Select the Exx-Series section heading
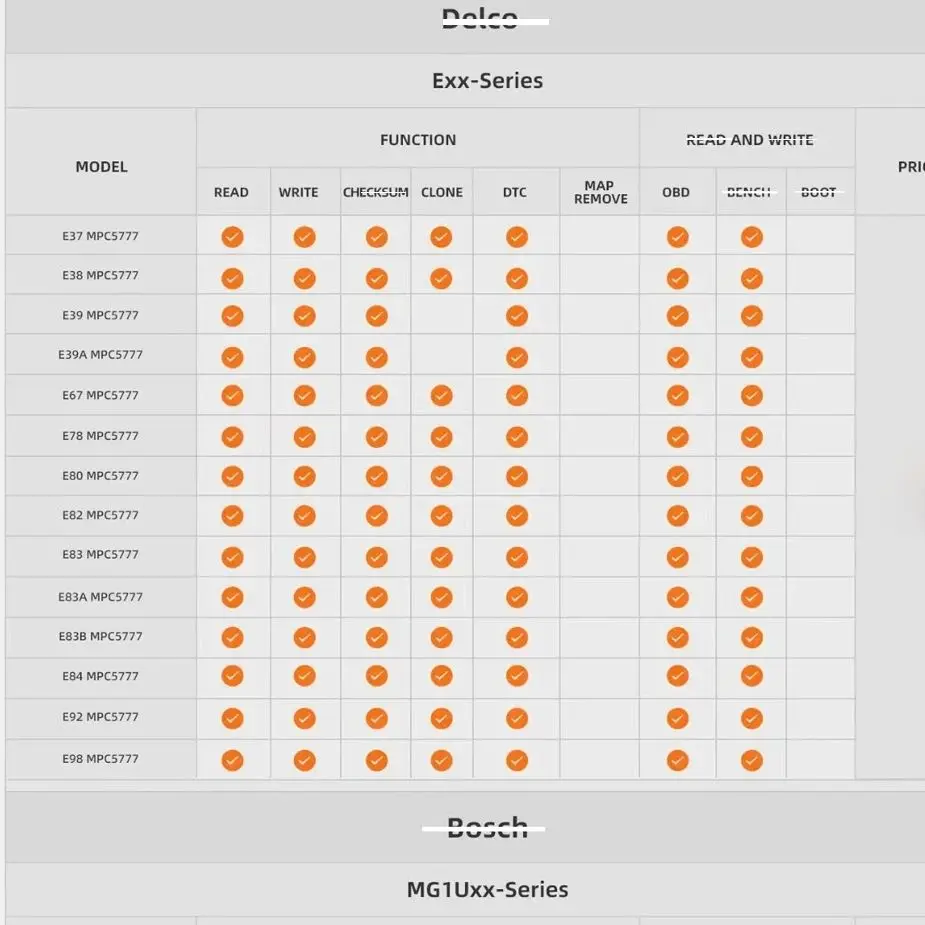The width and height of the screenshot is (925, 925). (487, 81)
